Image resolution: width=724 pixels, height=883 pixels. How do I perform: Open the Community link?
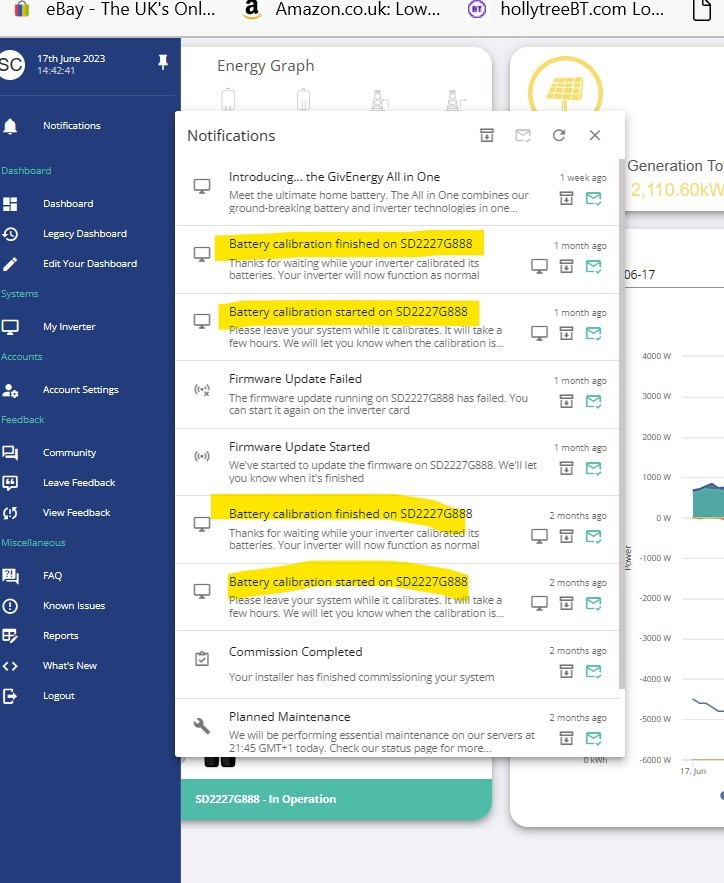coord(69,453)
